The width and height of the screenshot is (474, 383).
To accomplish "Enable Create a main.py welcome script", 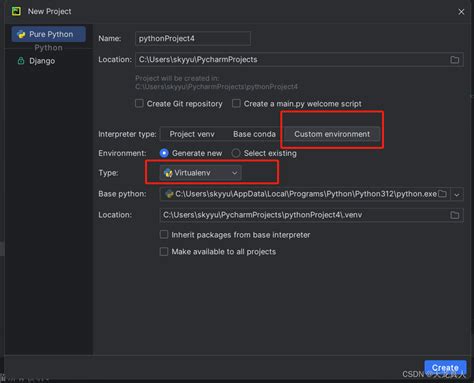I will [236, 103].
